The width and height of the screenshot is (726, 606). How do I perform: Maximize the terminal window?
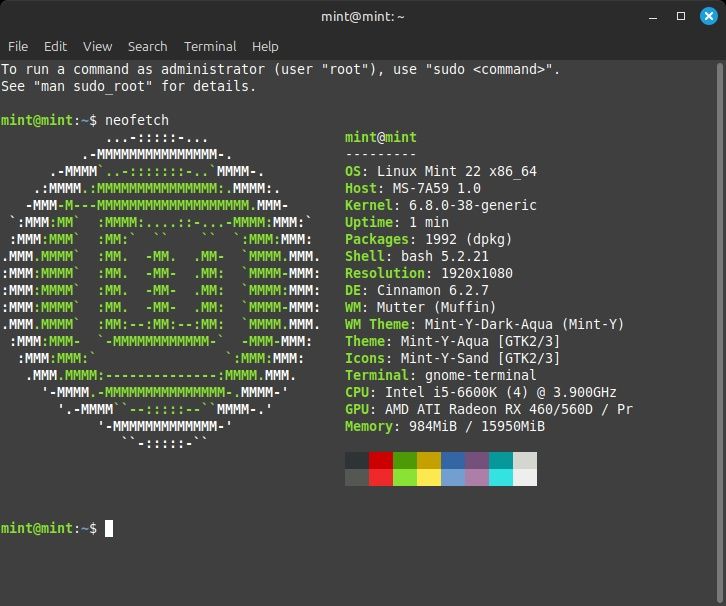681,16
